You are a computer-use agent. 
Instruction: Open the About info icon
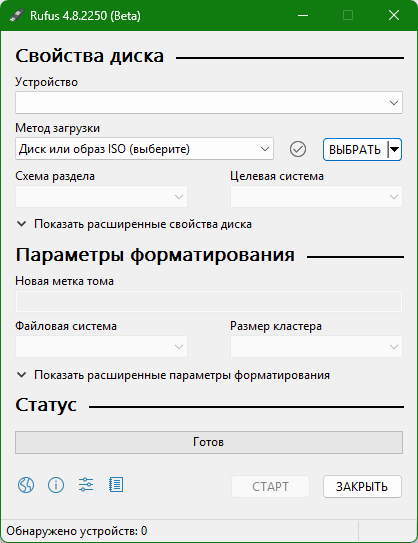pos(56,485)
